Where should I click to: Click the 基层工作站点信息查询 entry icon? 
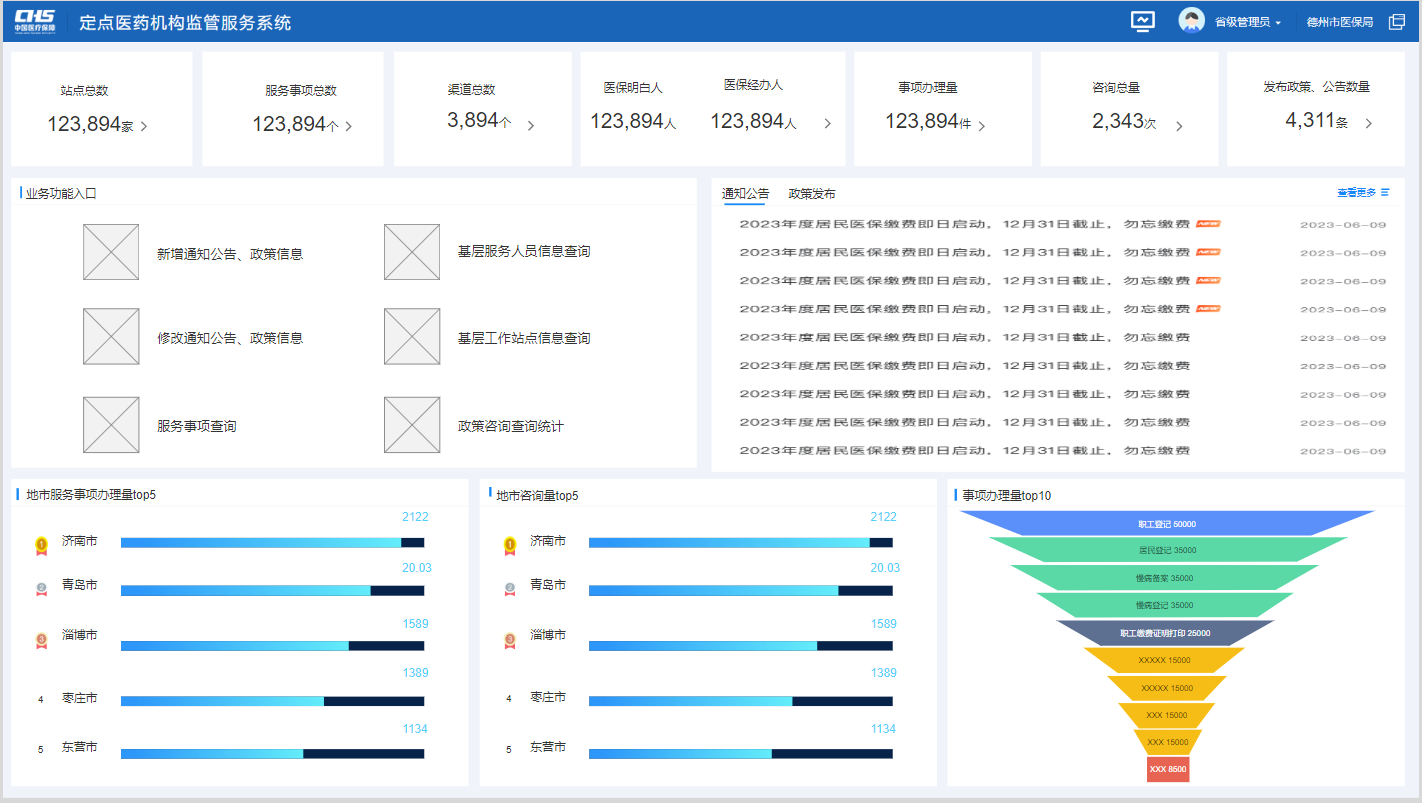coord(412,337)
